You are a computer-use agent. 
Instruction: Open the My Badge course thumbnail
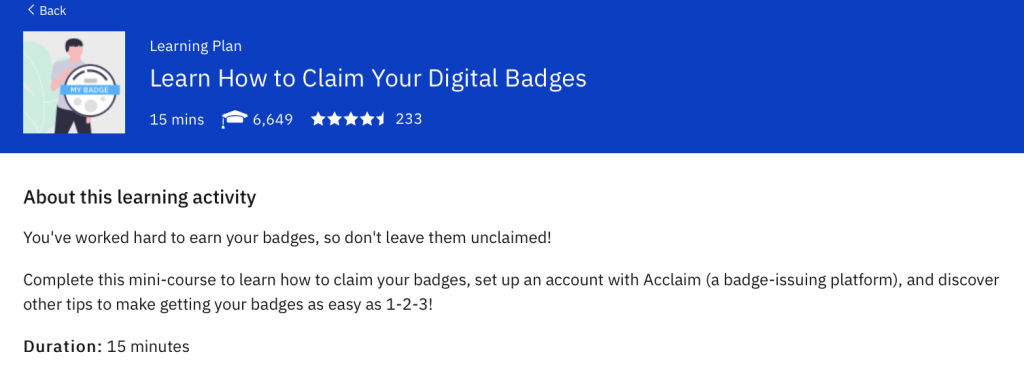[x=74, y=82]
